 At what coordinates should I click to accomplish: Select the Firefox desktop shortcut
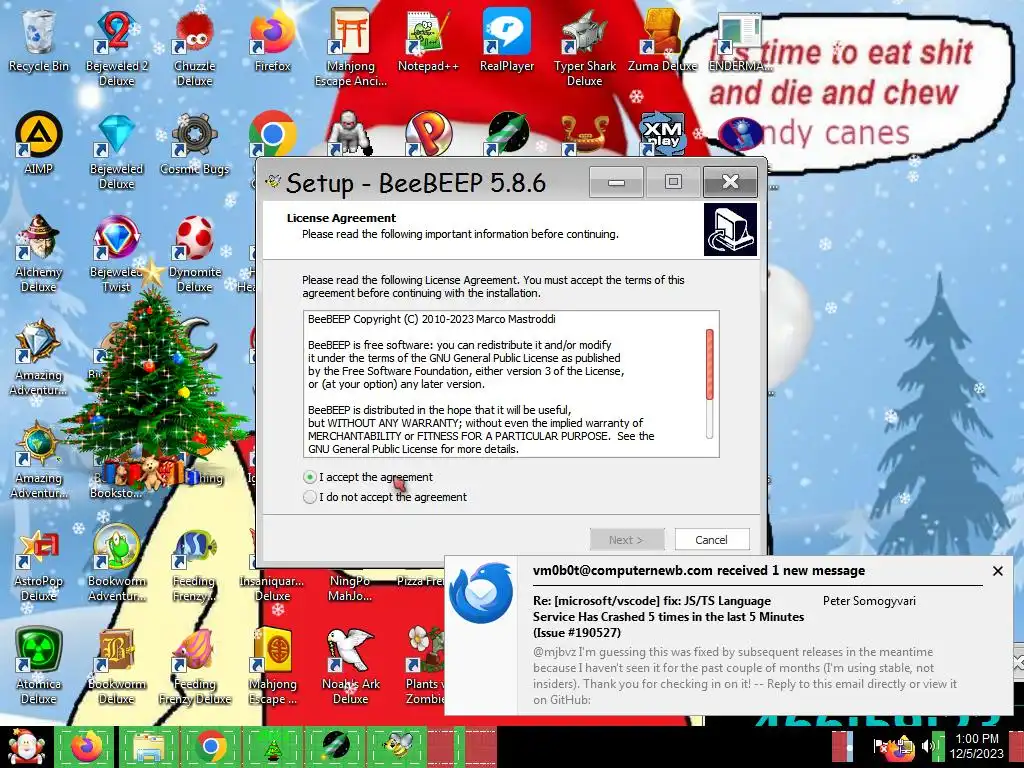click(272, 42)
